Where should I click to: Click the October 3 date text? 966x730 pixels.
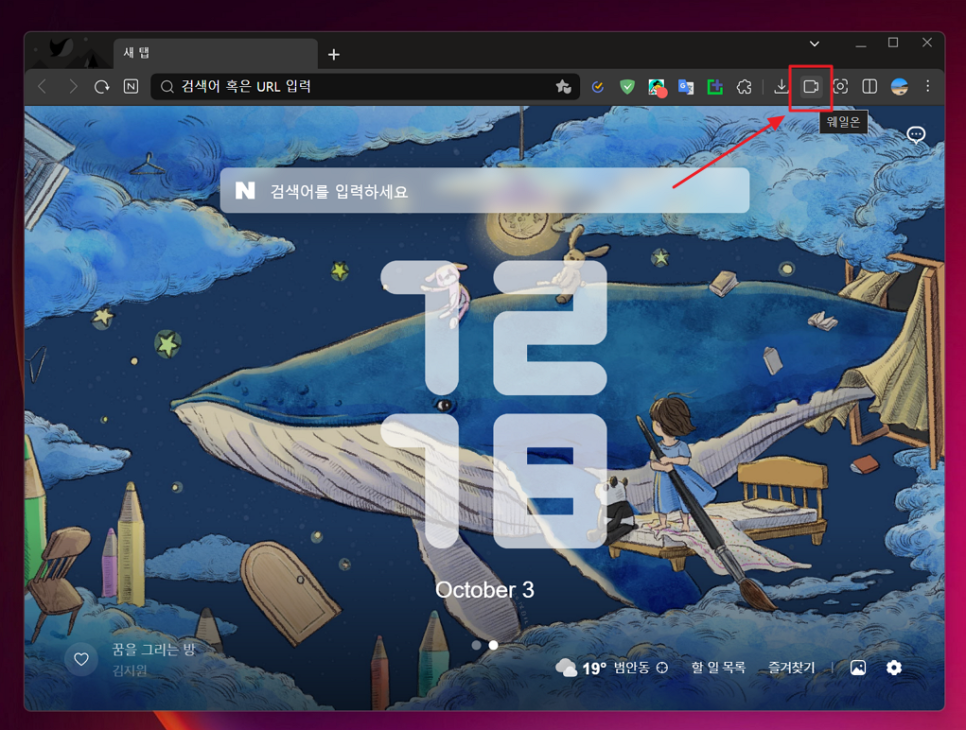coord(485,590)
